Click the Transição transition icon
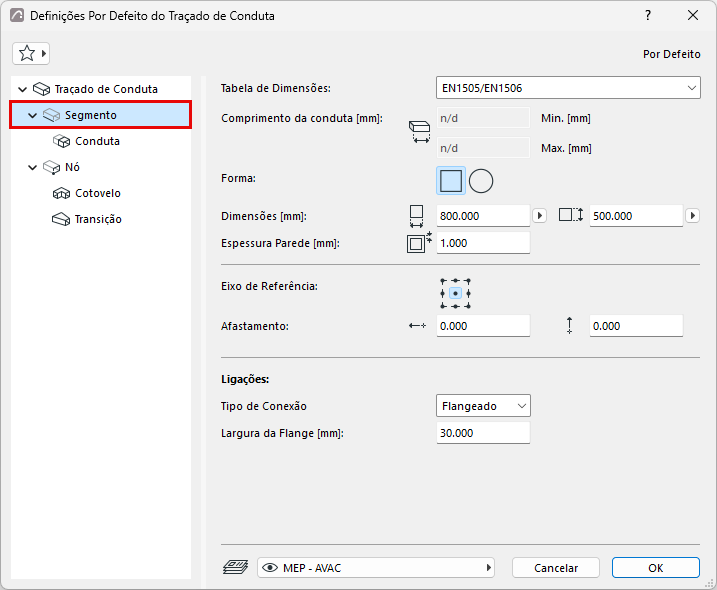 coord(61,220)
